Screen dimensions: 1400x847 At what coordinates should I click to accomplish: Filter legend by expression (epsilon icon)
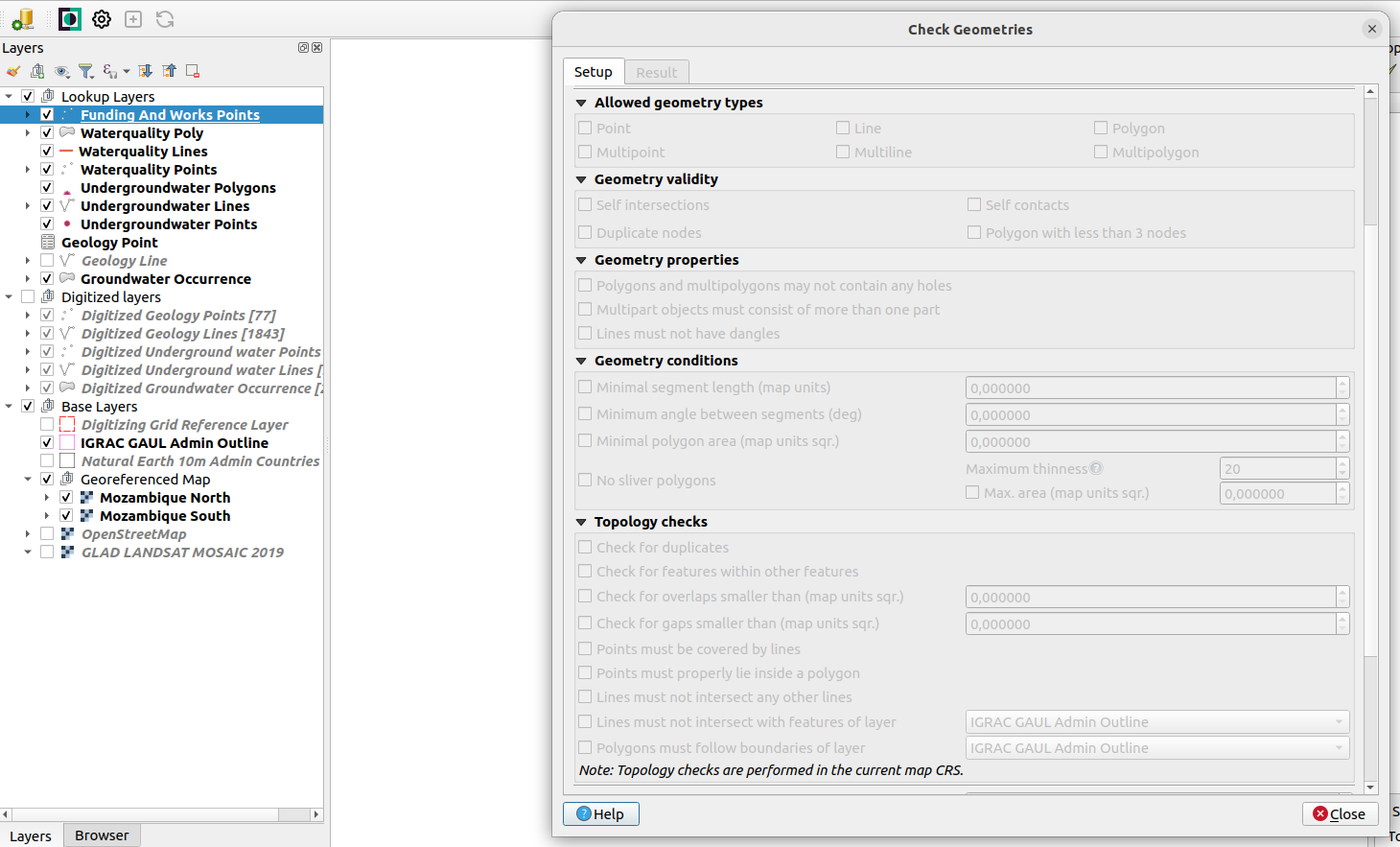click(x=110, y=71)
